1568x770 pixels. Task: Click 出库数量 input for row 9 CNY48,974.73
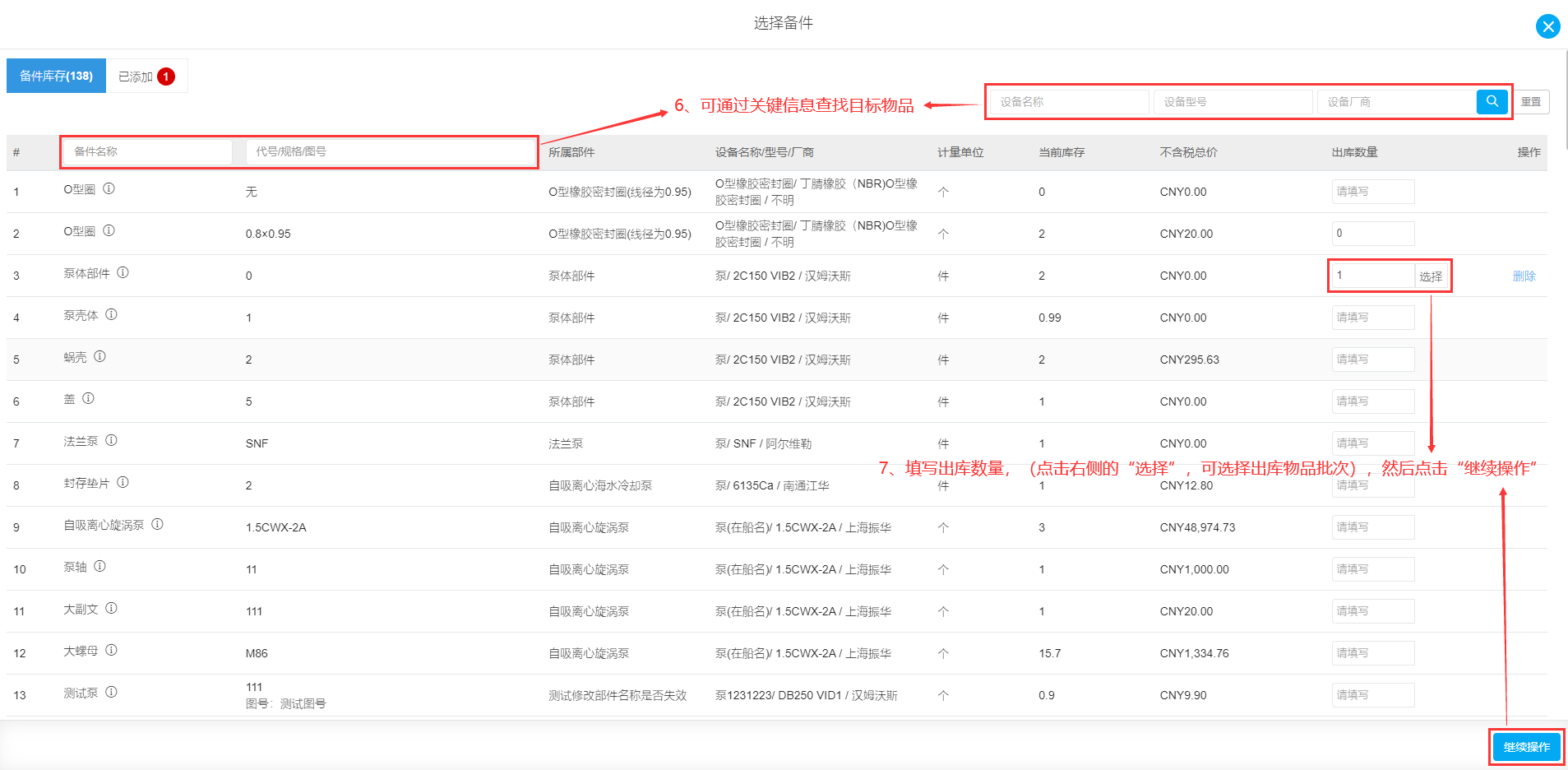point(1373,527)
